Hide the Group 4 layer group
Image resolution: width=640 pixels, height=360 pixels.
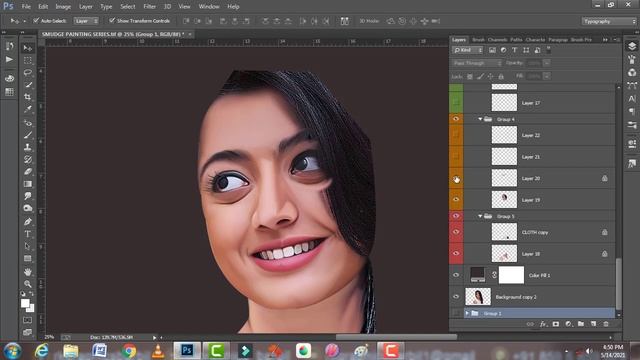pos(456,119)
